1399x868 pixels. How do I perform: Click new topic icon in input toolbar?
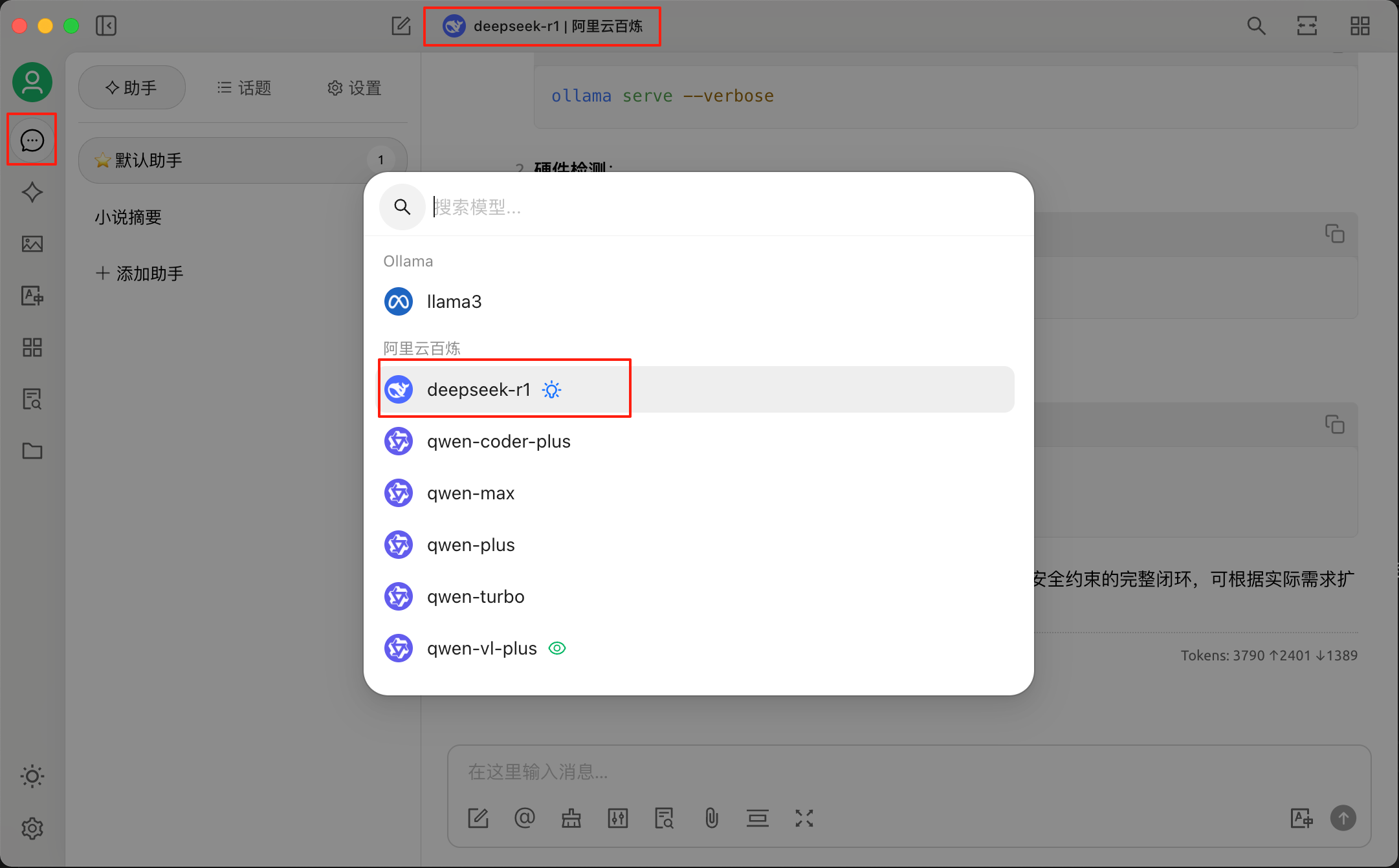coord(478,818)
